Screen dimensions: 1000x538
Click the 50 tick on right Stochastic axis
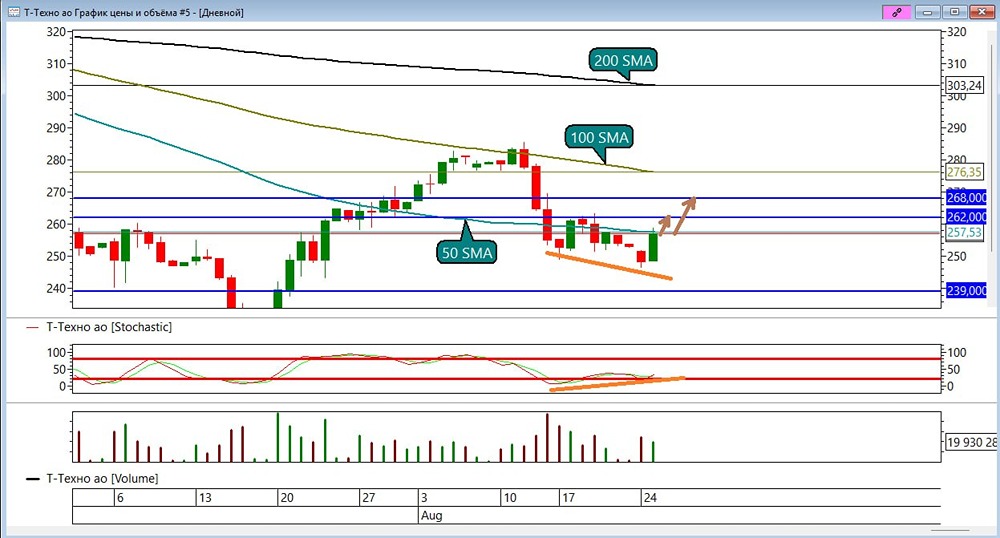(x=955, y=370)
